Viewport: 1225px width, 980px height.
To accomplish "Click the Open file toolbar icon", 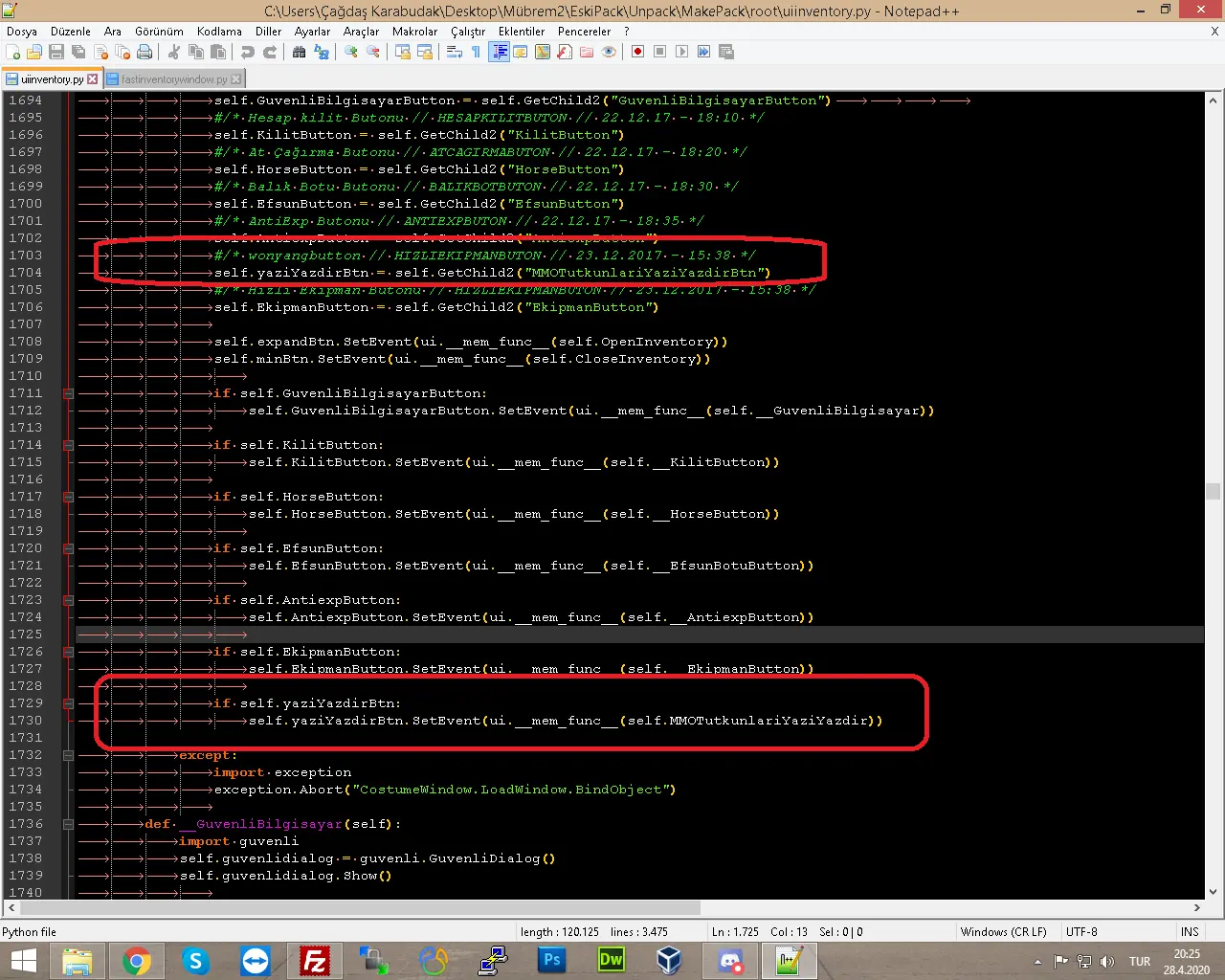I will tap(34, 52).
